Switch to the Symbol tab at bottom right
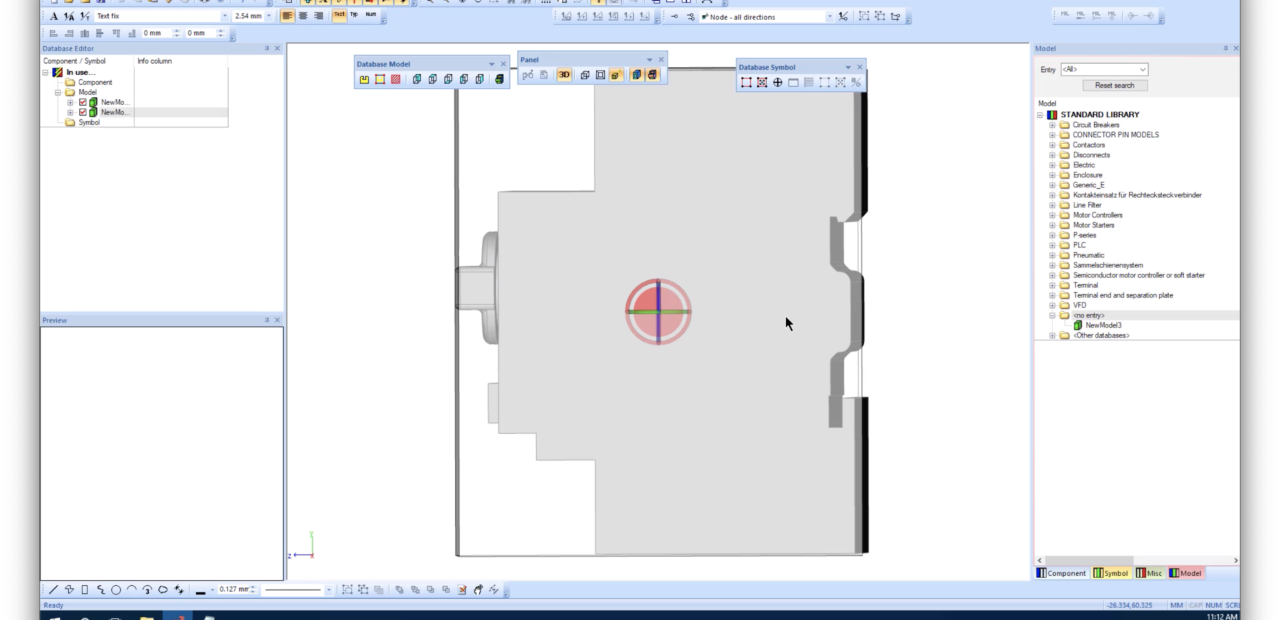Screen dimensions: 1280x620 click(x=1112, y=573)
